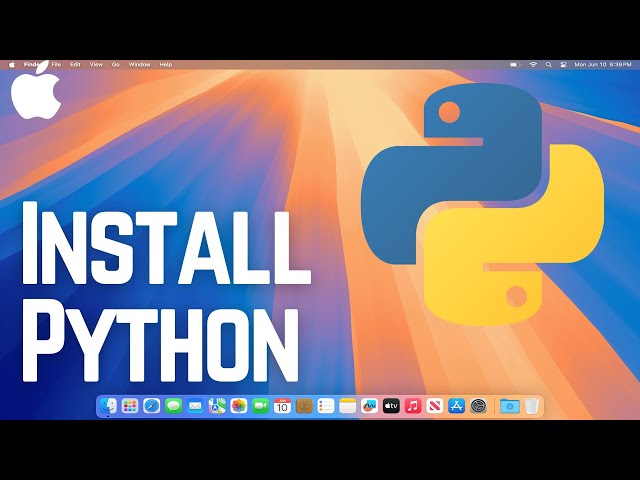Viewport: 640px width, 480px height.
Task: Open the Go menu
Action: [116, 64]
